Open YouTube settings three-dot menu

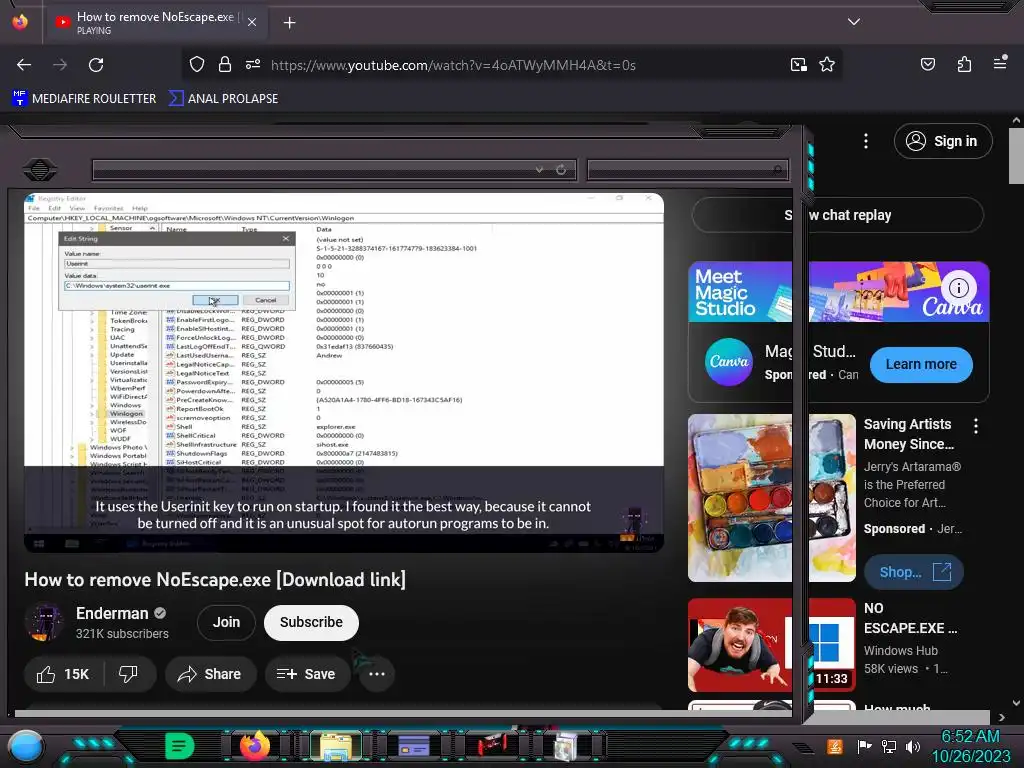click(866, 141)
